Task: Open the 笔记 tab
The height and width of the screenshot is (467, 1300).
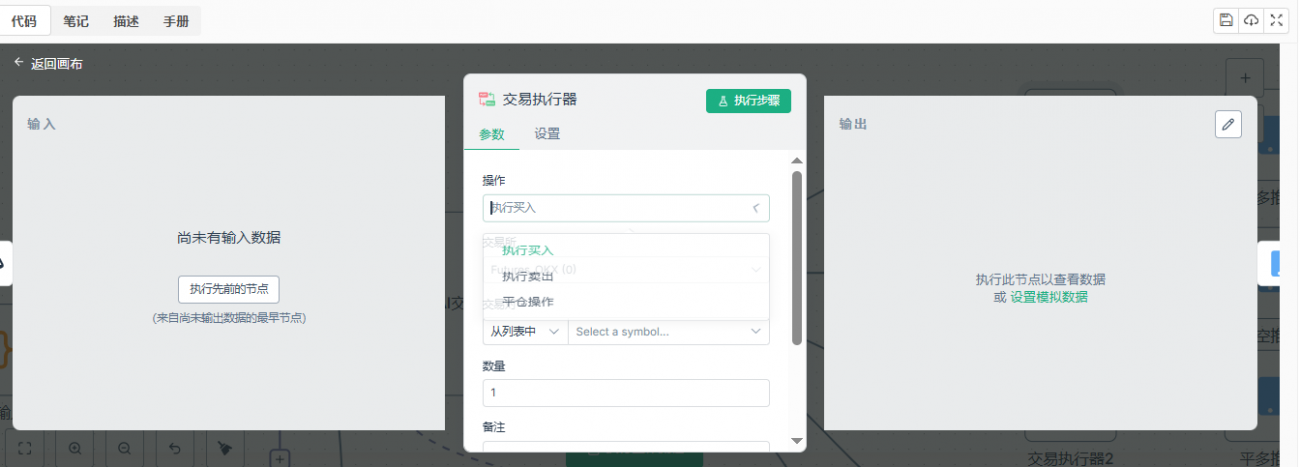Action: click(x=76, y=21)
